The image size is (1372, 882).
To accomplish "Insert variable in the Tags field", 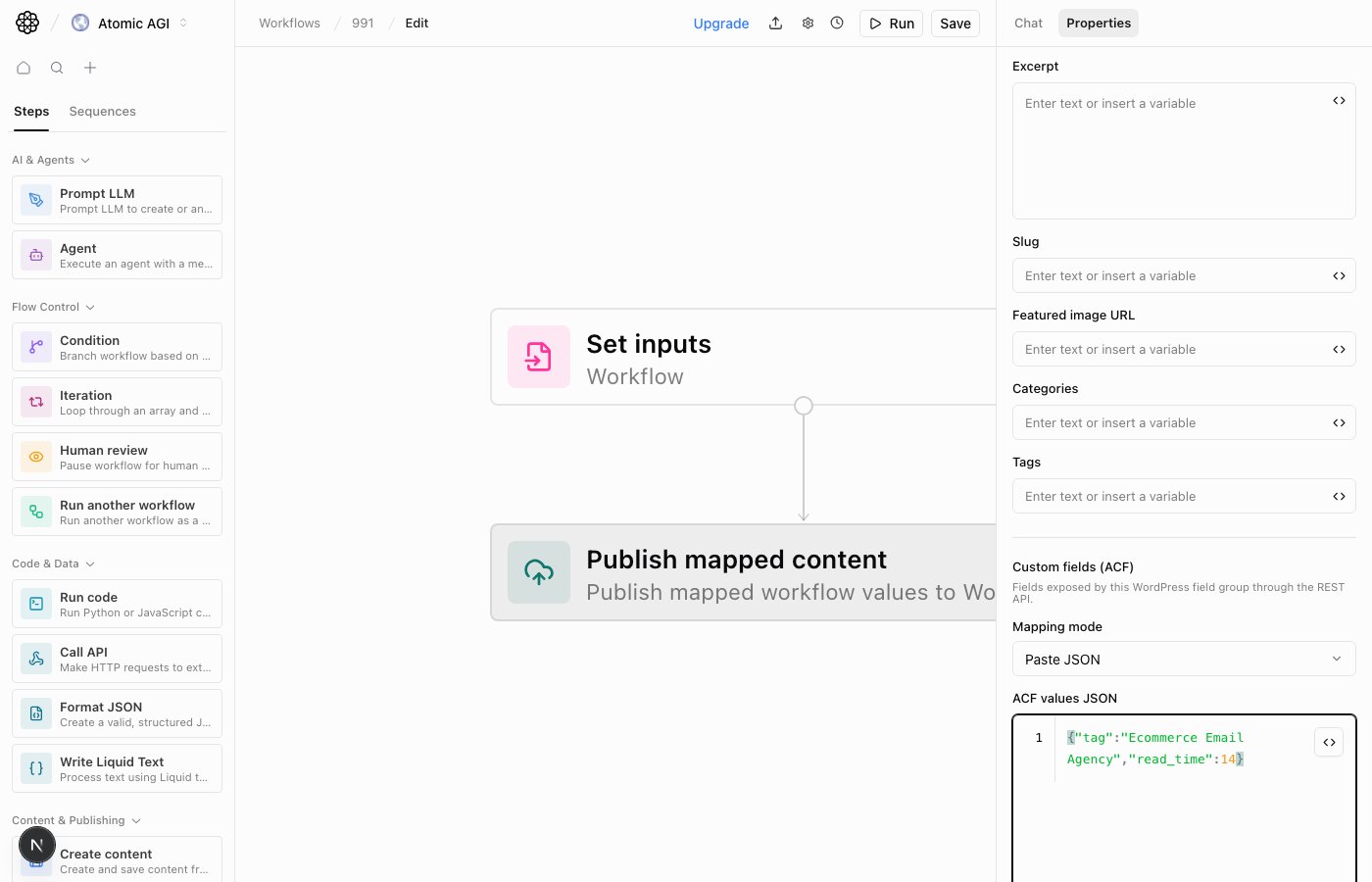I will (1339, 497).
